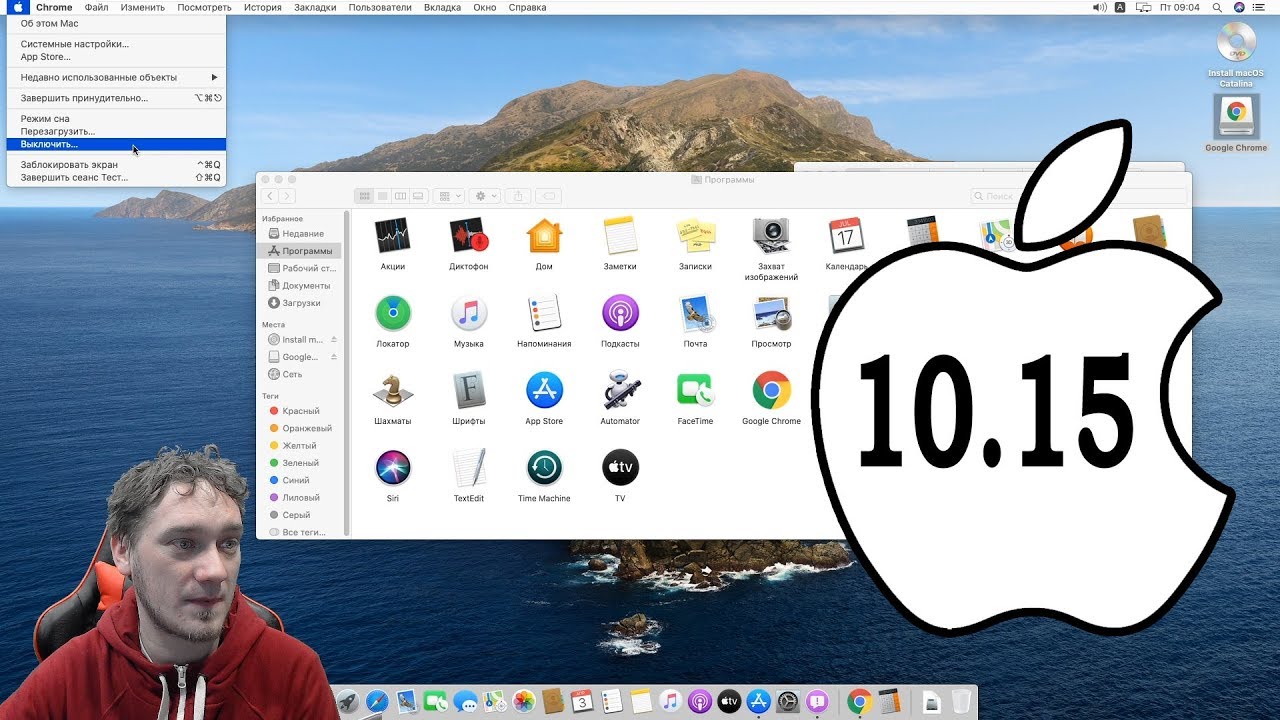This screenshot has width=1280, height=720.
Task: Select Об этом Mac menu entry
Action: 116,23
